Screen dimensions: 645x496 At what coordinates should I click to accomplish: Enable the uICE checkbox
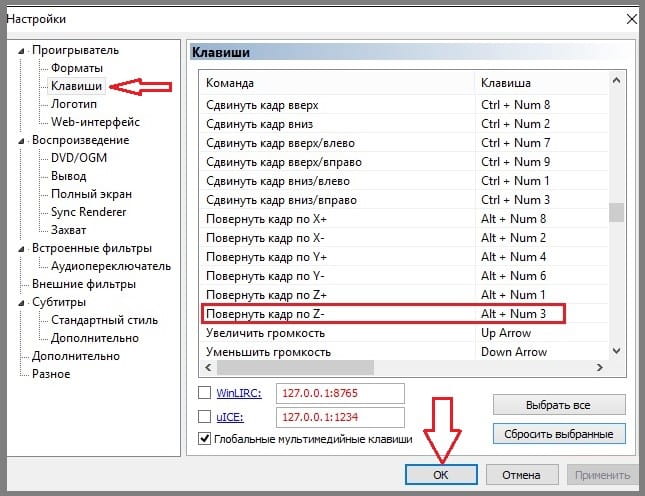[x=204, y=417]
